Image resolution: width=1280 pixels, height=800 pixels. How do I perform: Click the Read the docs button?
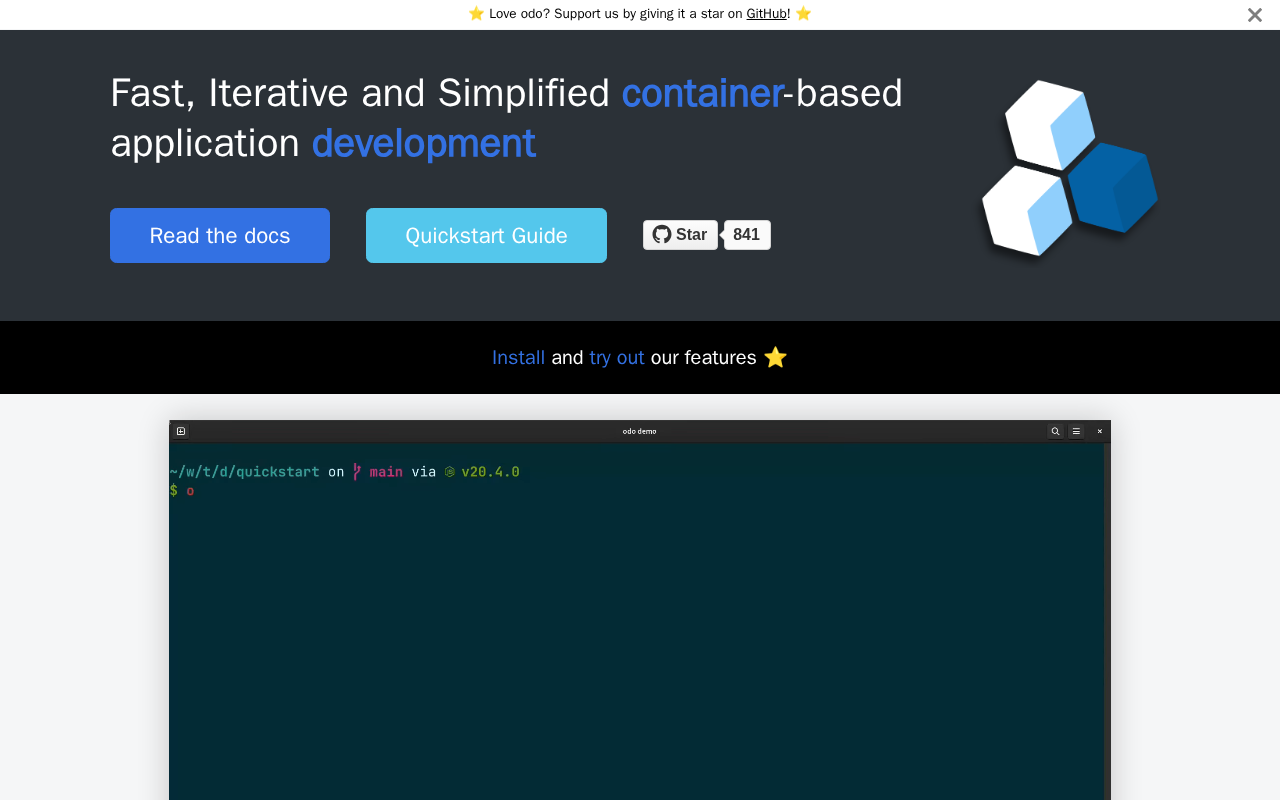tap(220, 235)
